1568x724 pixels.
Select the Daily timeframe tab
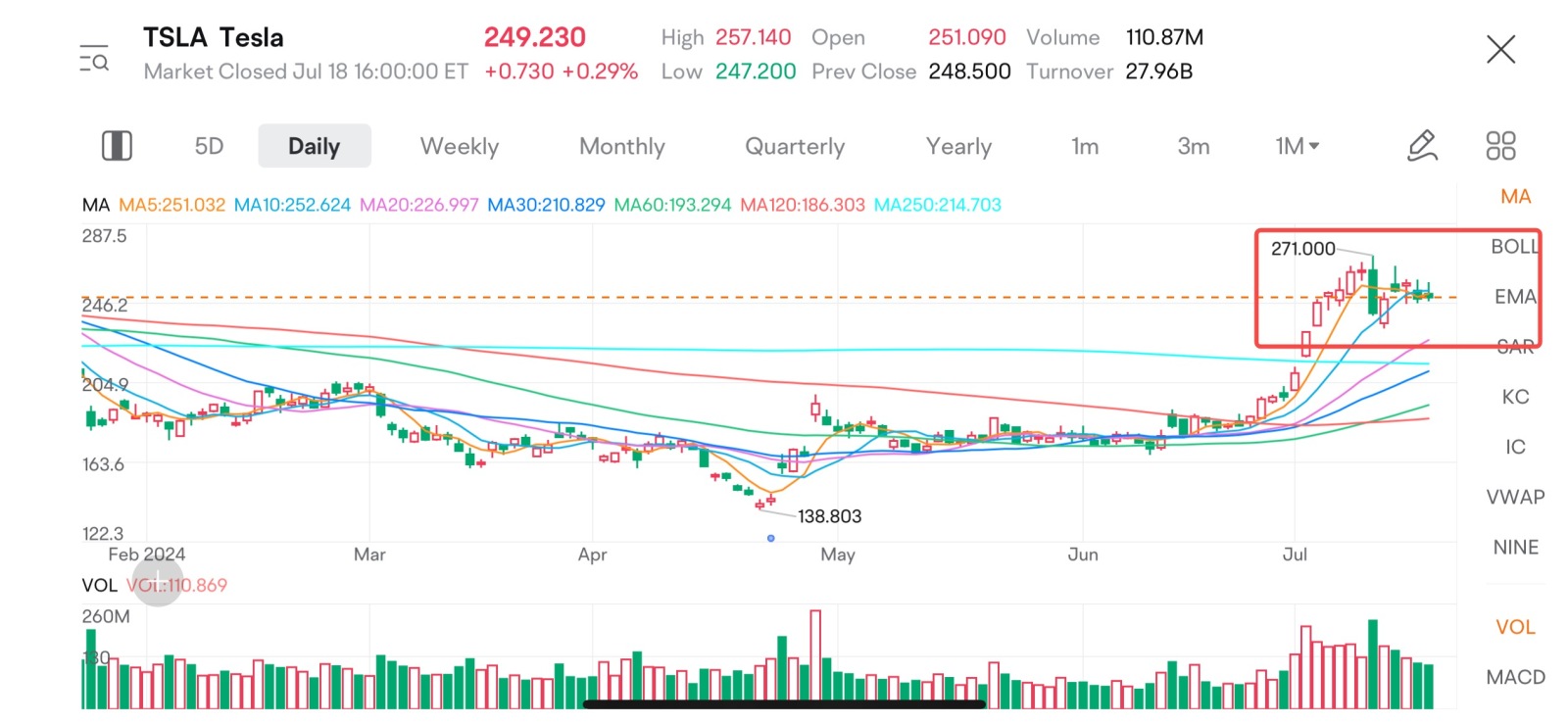(315, 146)
